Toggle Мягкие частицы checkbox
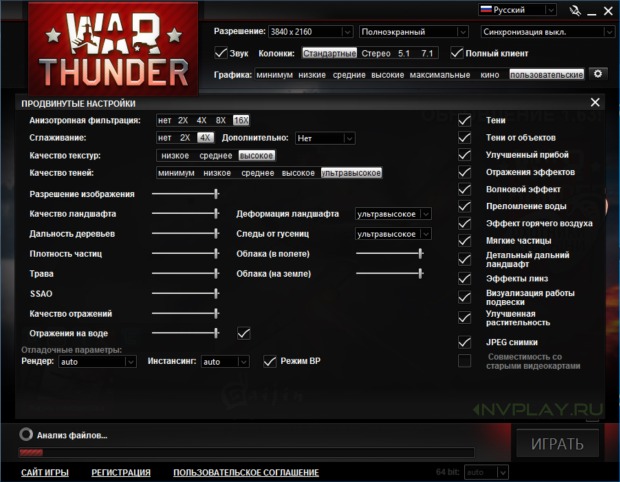 click(464, 240)
